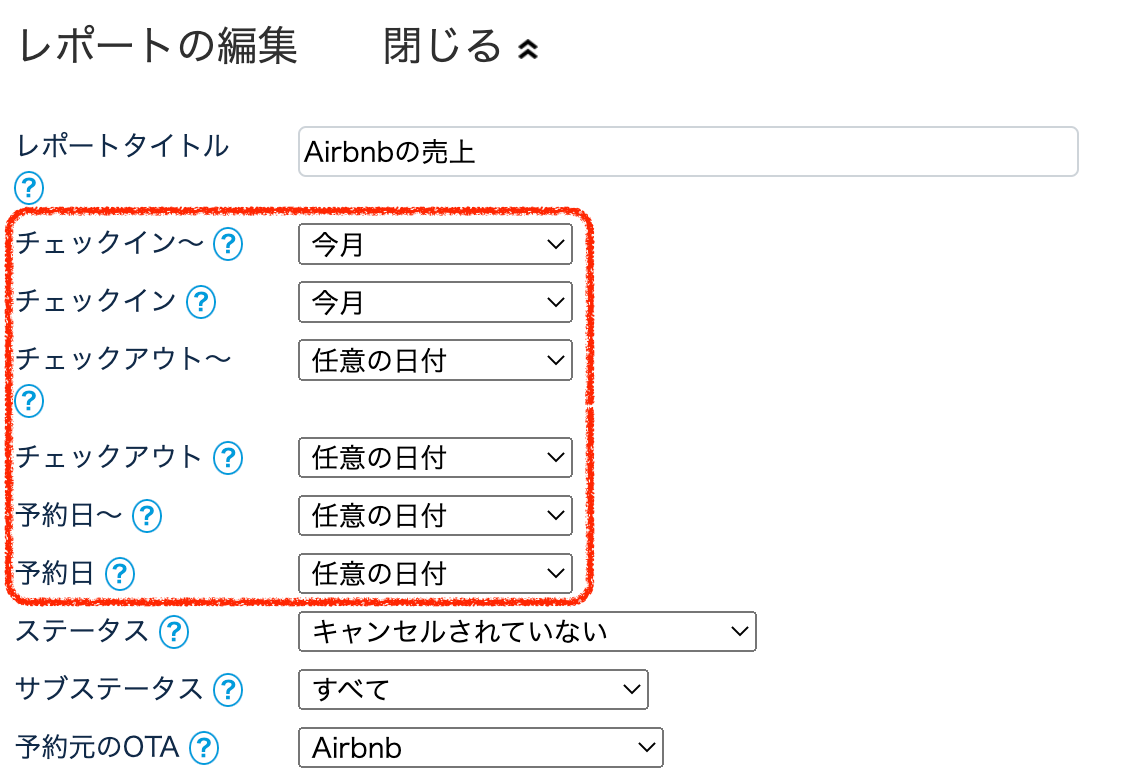
Task: Click help icon next to サブステータス
Action: click(x=229, y=689)
